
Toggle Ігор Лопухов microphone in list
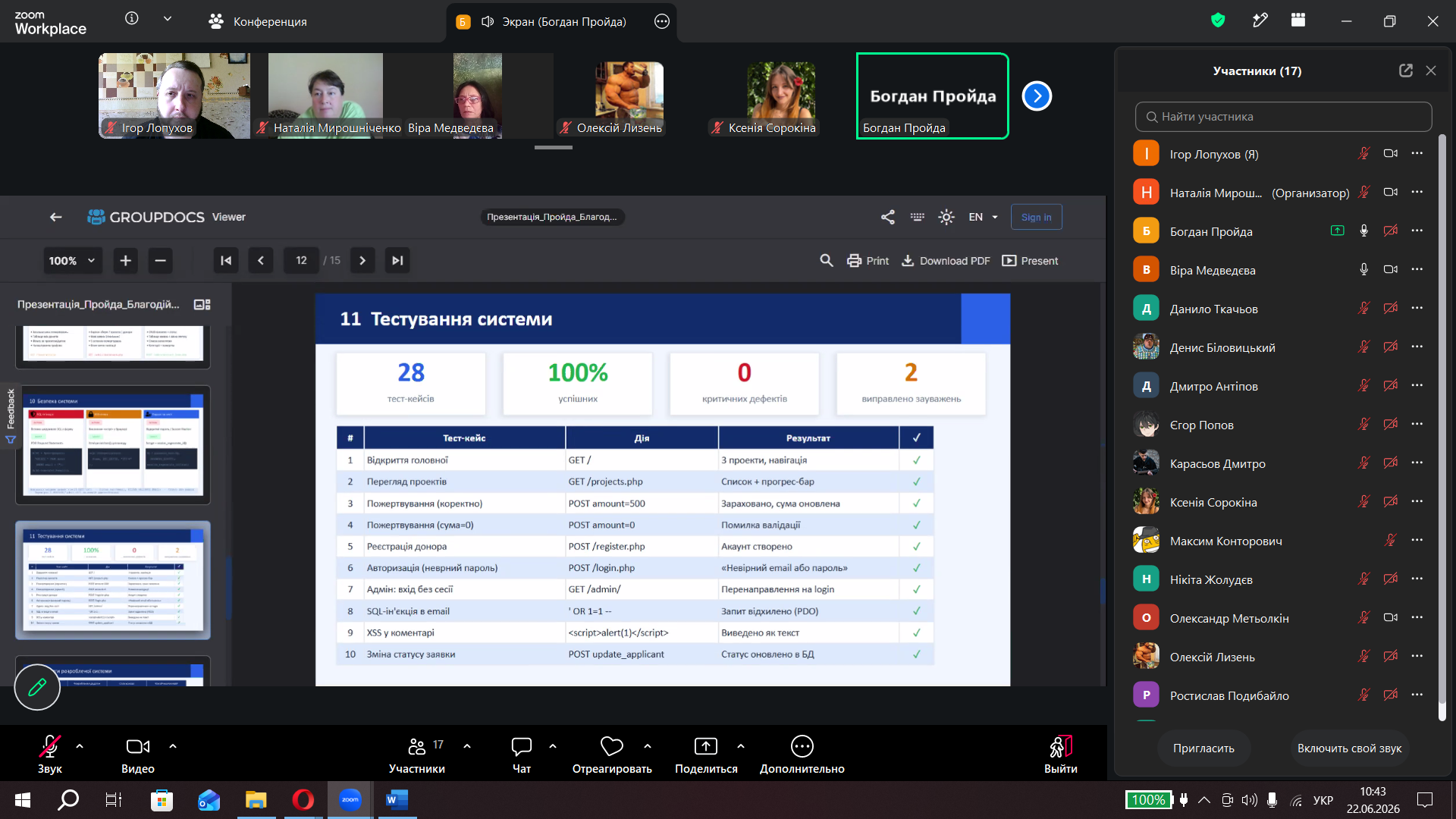(1364, 154)
